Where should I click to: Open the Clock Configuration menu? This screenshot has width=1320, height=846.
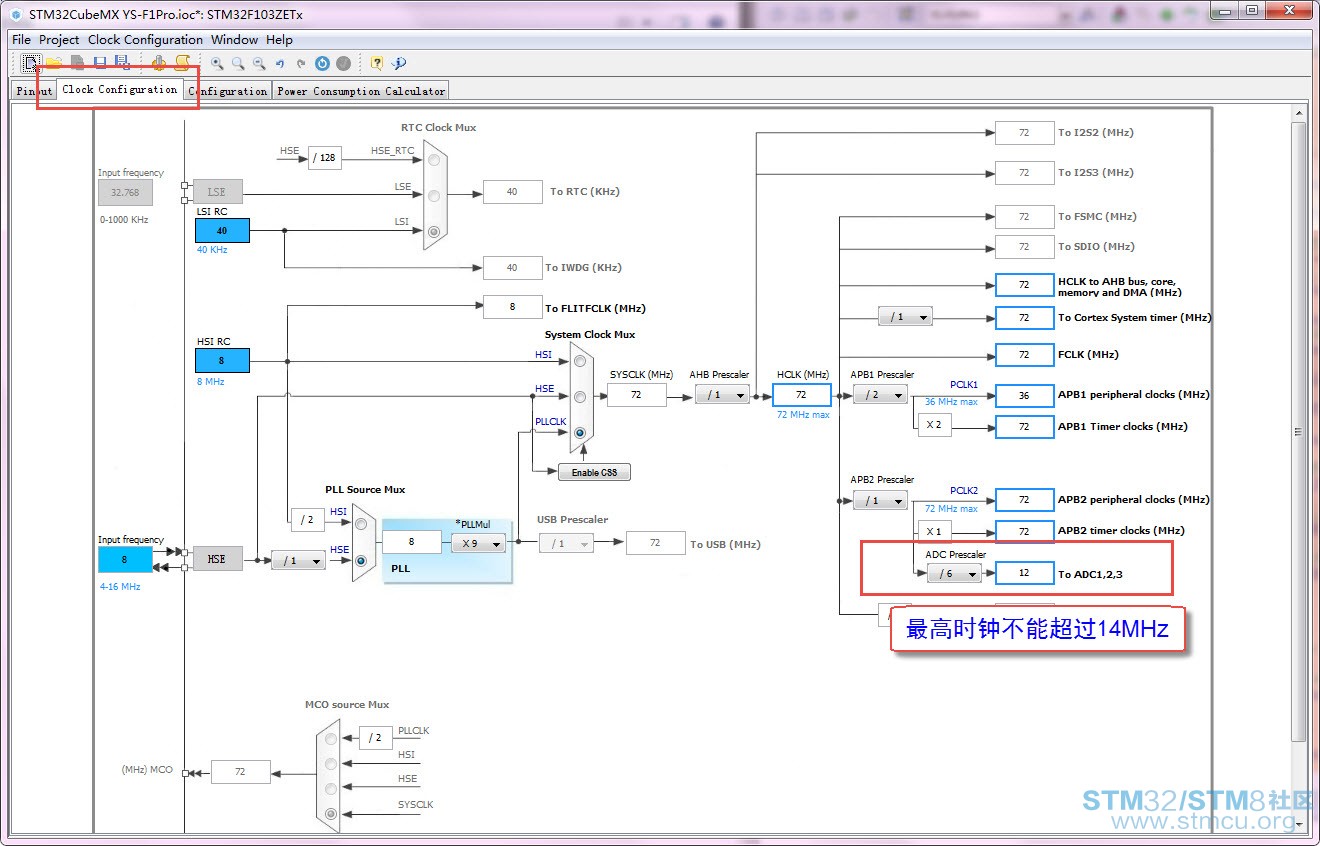145,40
